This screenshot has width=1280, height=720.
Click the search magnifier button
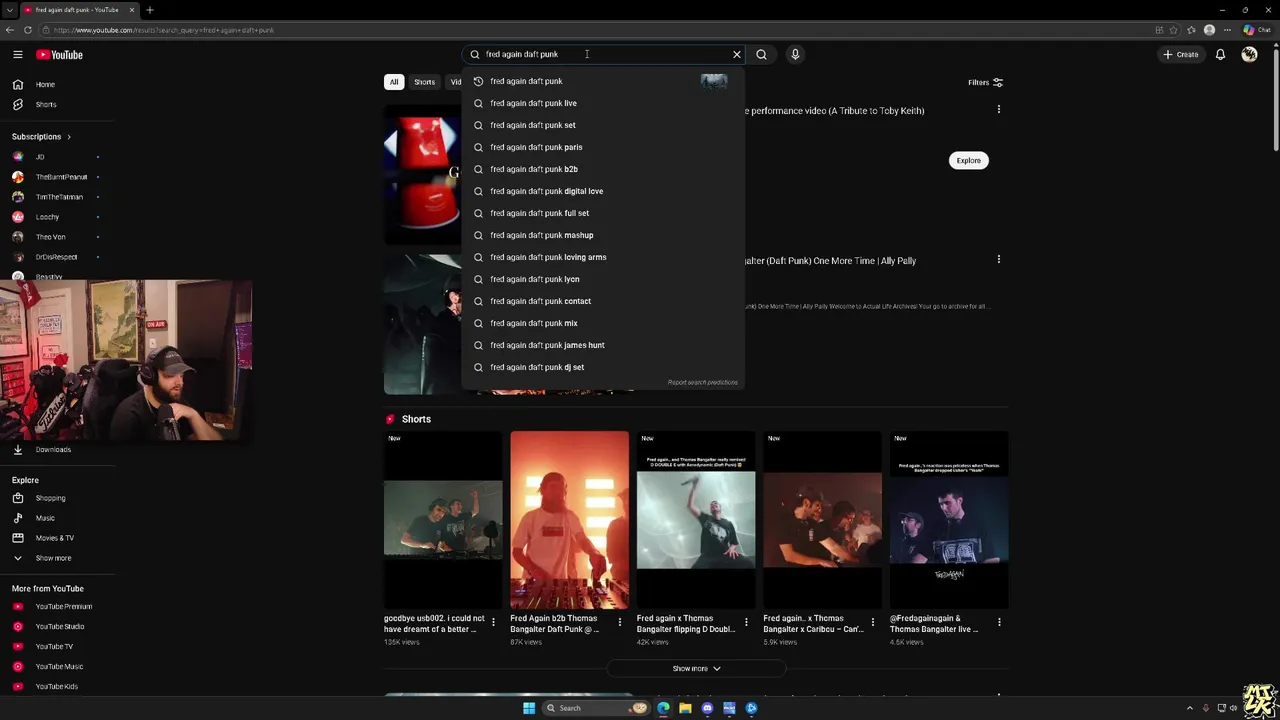(x=761, y=55)
